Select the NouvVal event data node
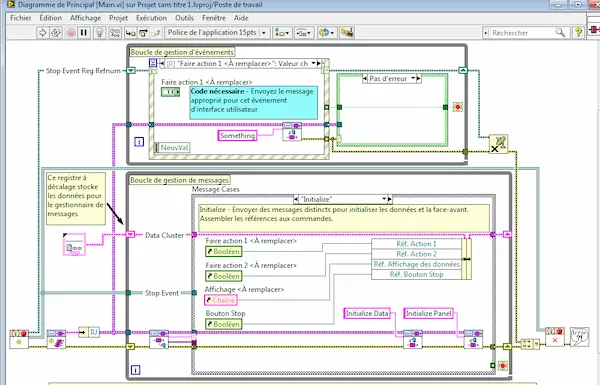Viewport: 600px width, 385px height. (x=172, y=148)
